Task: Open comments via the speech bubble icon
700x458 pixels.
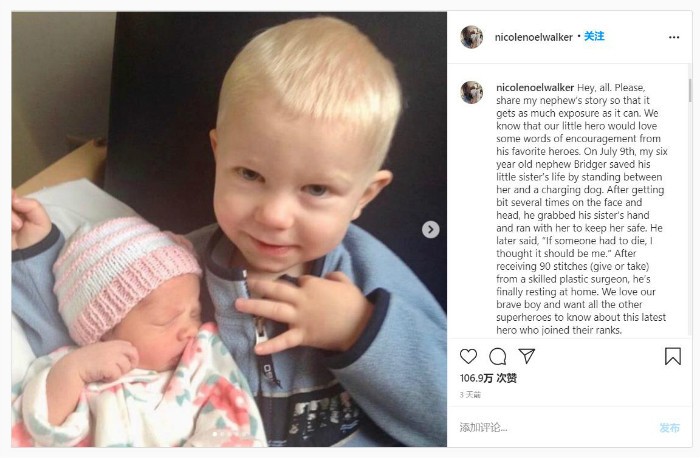Action: pyautogui.click(x=497, y=356)
